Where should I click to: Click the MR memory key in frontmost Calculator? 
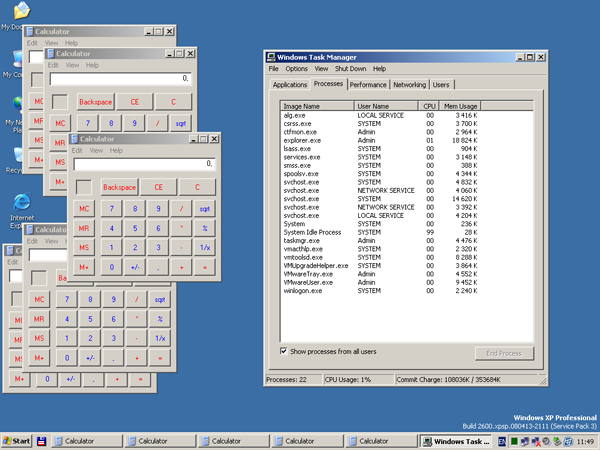(x=84, y=228)
